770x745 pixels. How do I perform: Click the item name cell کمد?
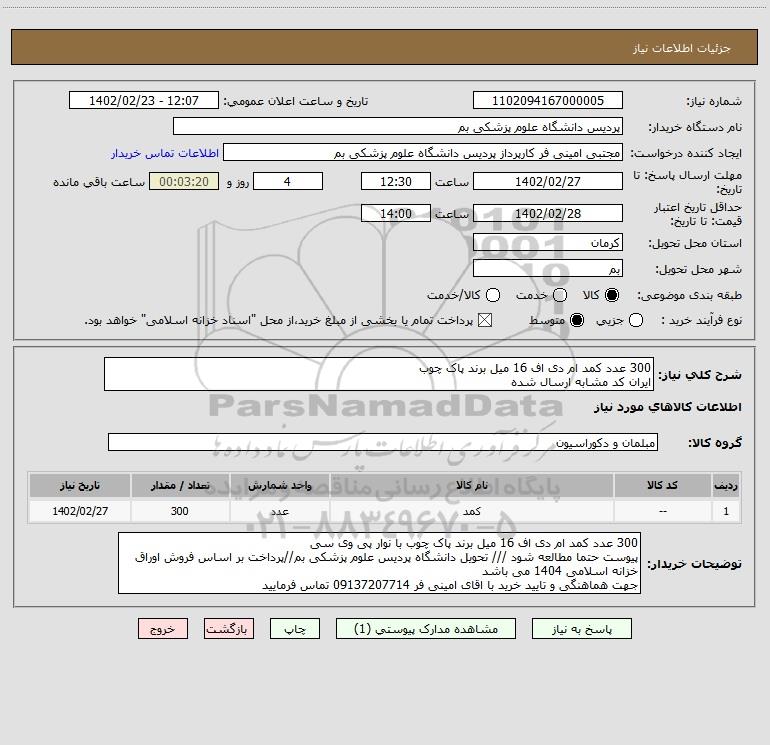(x=471, y=511)
